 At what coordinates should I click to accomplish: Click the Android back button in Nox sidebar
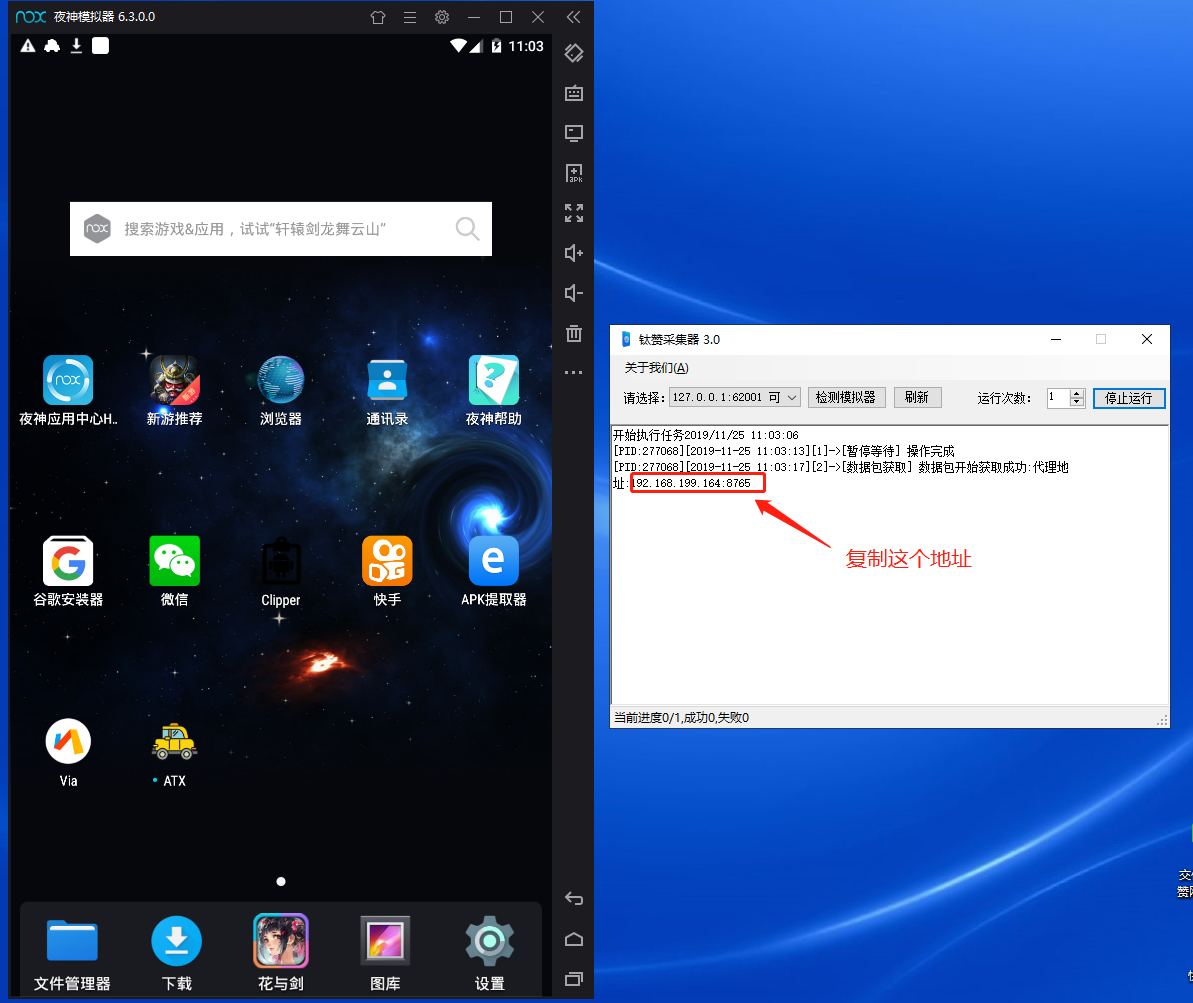tap(574, 899)
